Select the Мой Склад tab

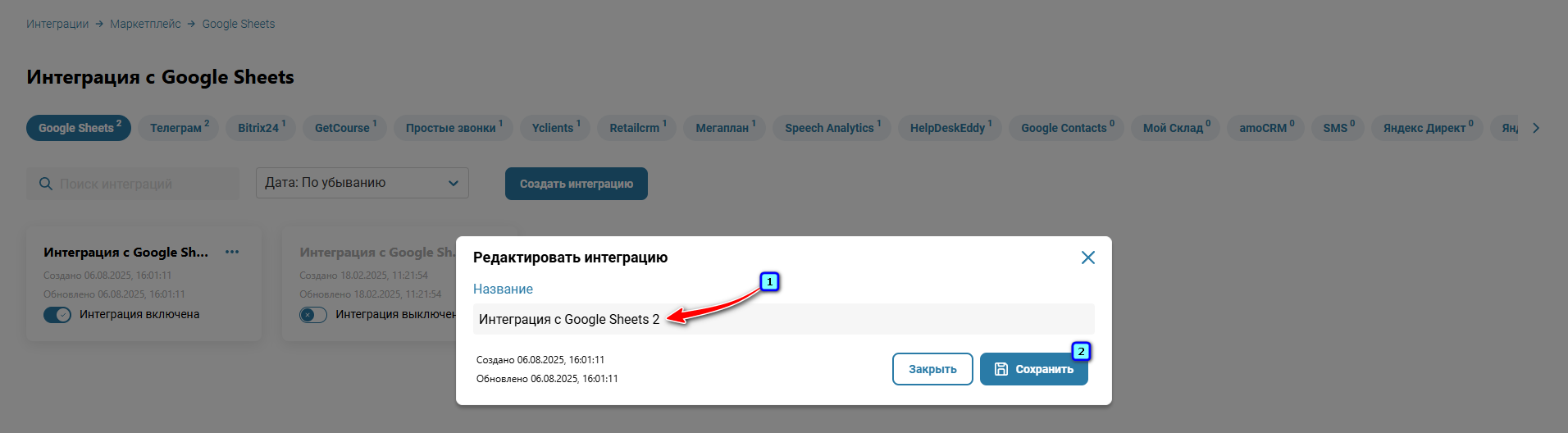[x=1176, y=128]
